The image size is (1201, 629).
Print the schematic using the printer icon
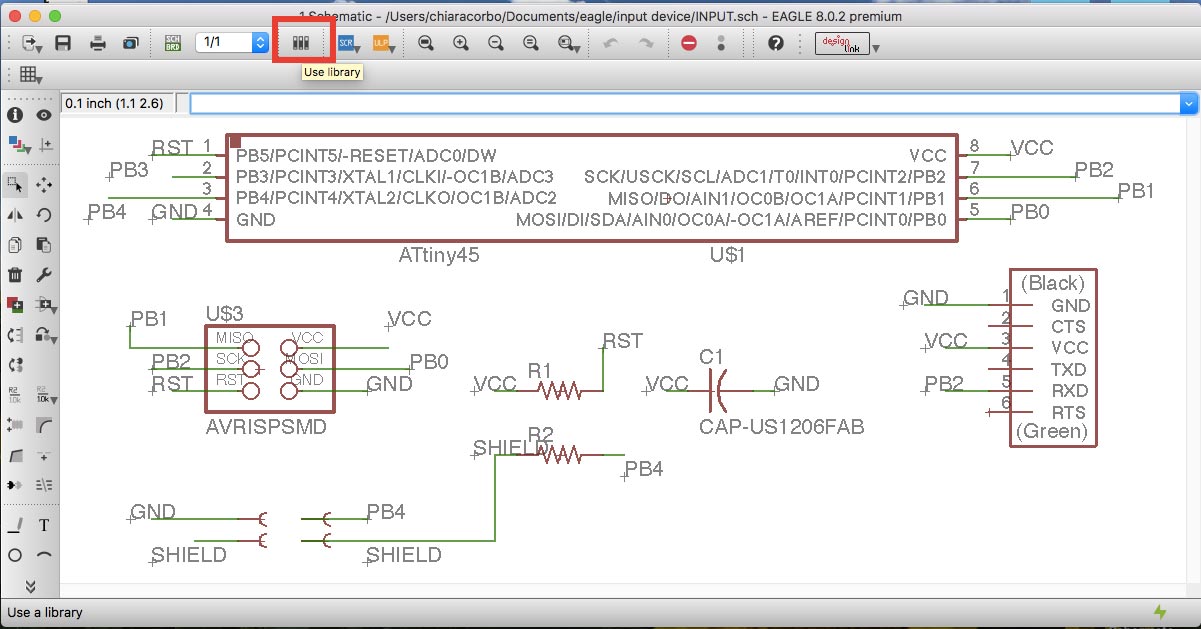98,43
